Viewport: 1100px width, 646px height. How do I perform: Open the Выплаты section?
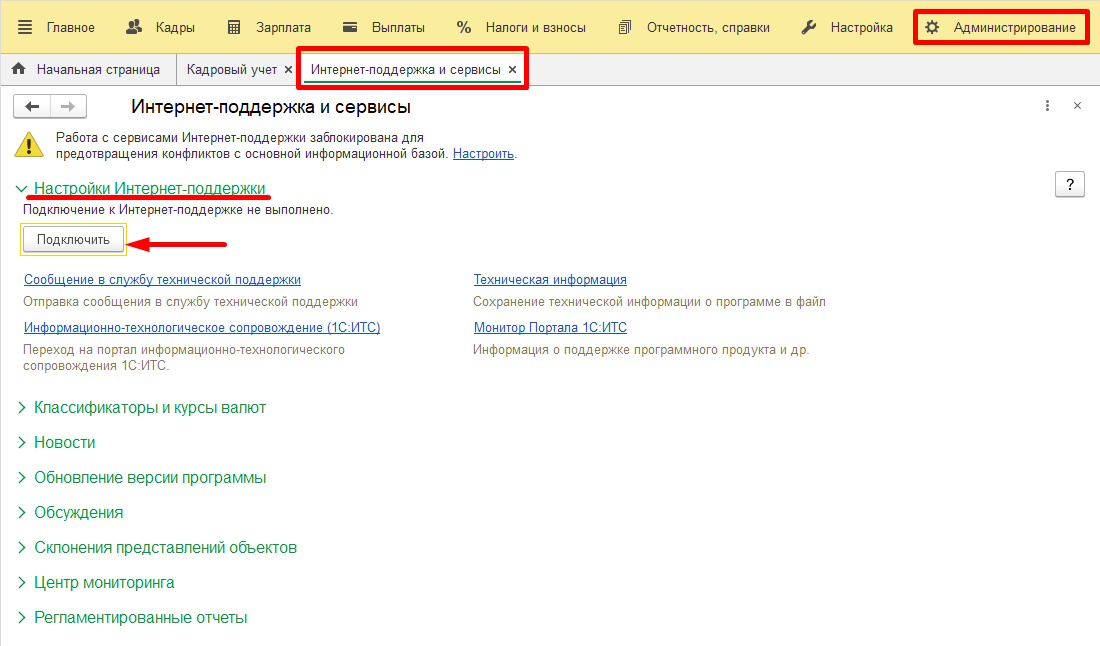coord(398,27)
